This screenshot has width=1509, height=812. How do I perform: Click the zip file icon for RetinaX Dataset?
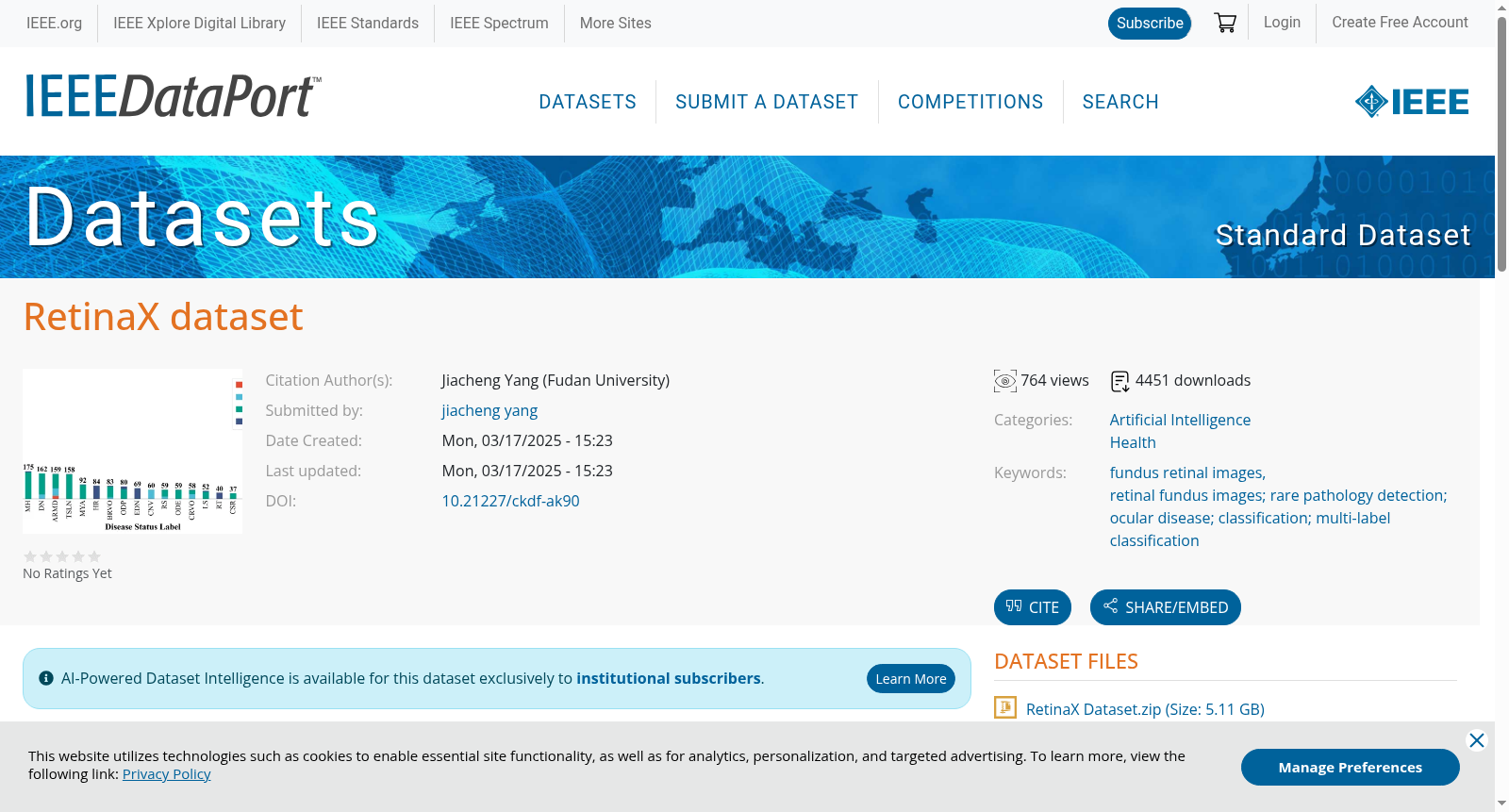[1005, 707]
